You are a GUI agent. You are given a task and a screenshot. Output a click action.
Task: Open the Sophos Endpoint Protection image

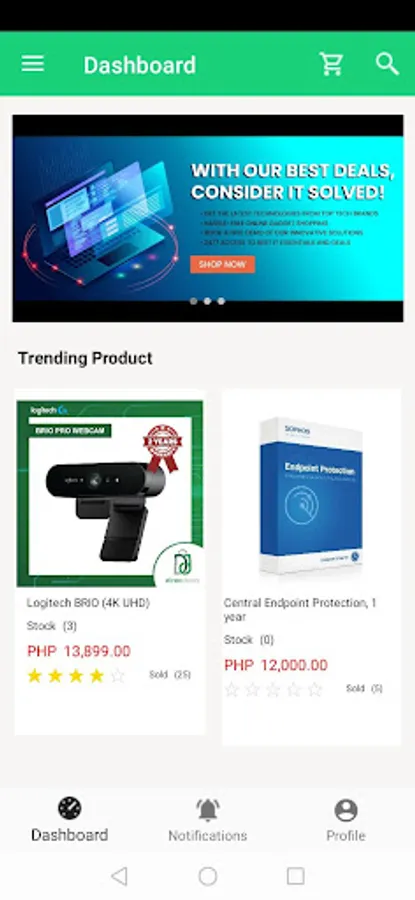click(x=312, y=496)
